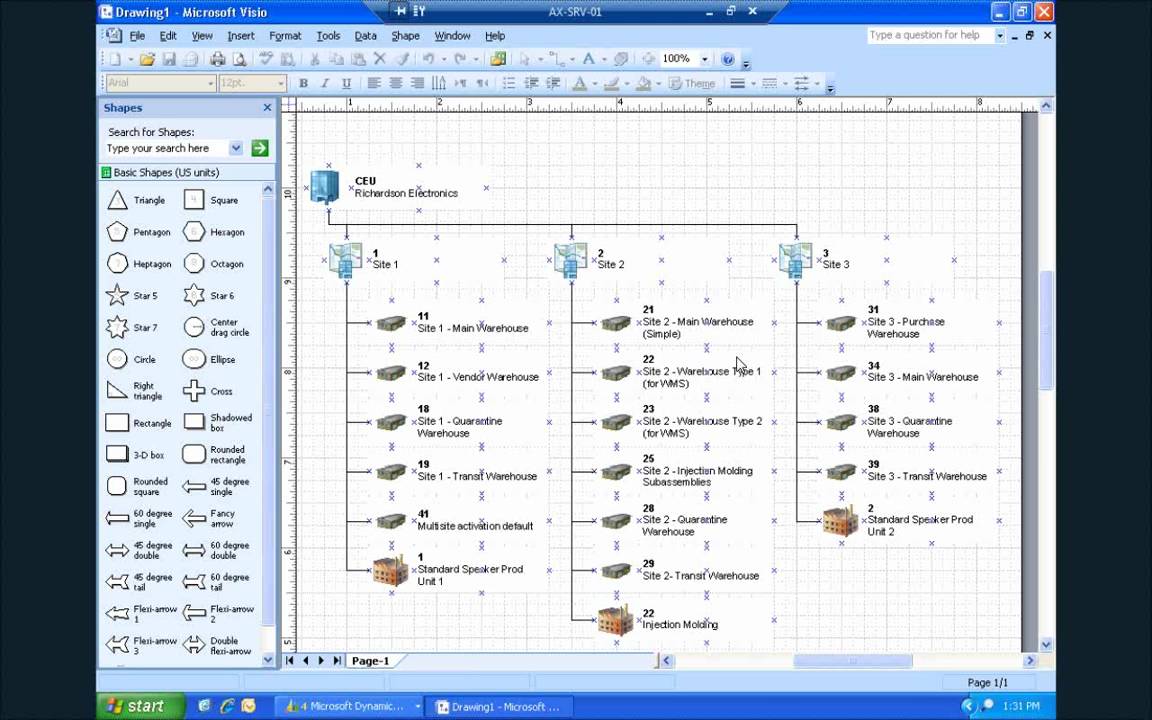The width and height of the screenshot is (1152, 720).
Task: Open the File menu
Action: click(137, 35)
